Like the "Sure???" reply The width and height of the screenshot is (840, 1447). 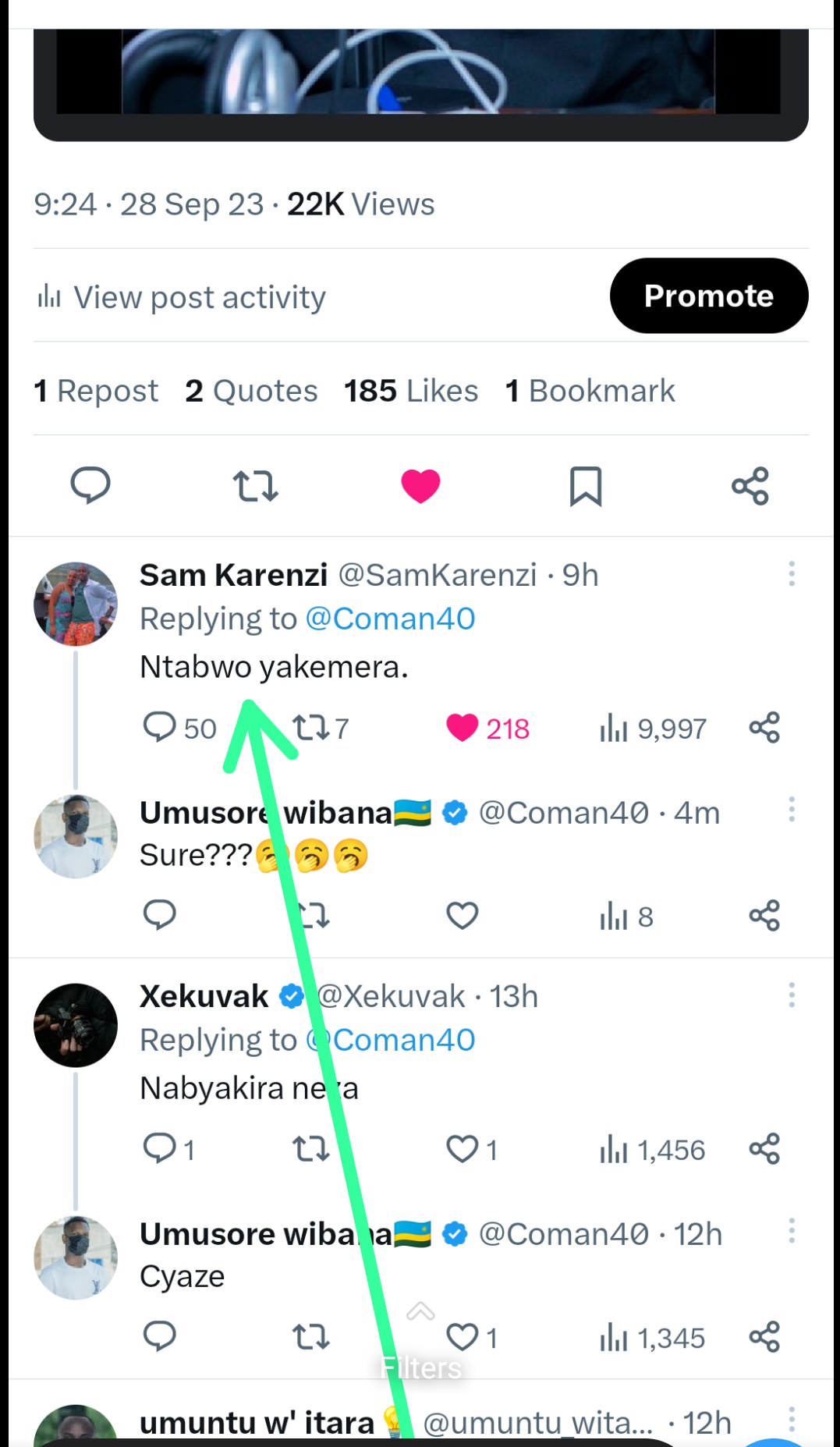pos(463,915)
